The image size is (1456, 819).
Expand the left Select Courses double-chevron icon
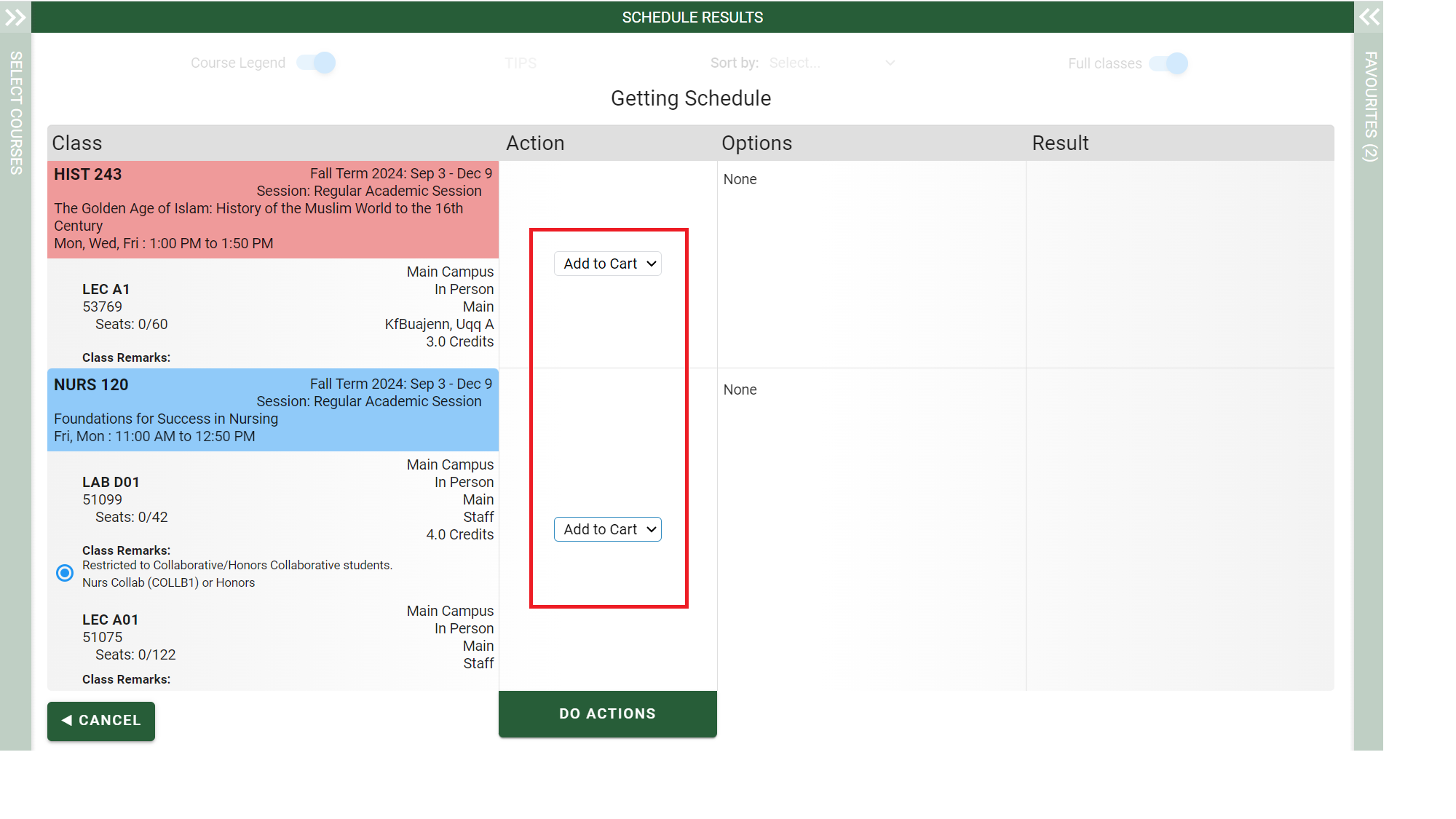[15, 17]
